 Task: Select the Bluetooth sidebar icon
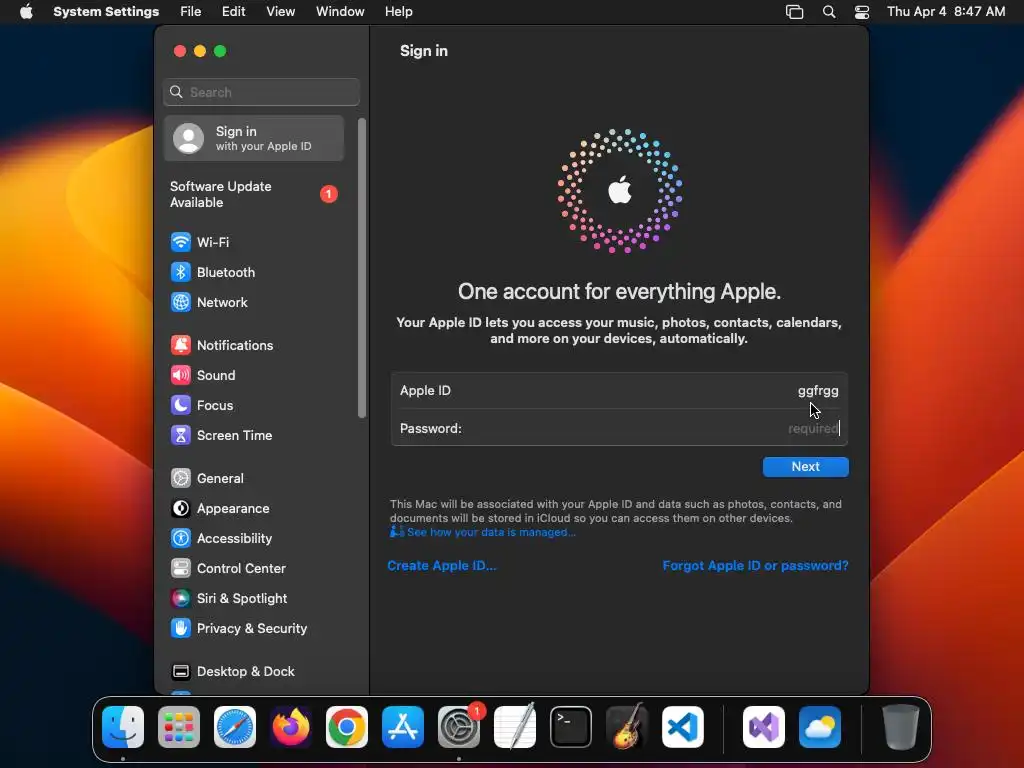click(181, 272)
